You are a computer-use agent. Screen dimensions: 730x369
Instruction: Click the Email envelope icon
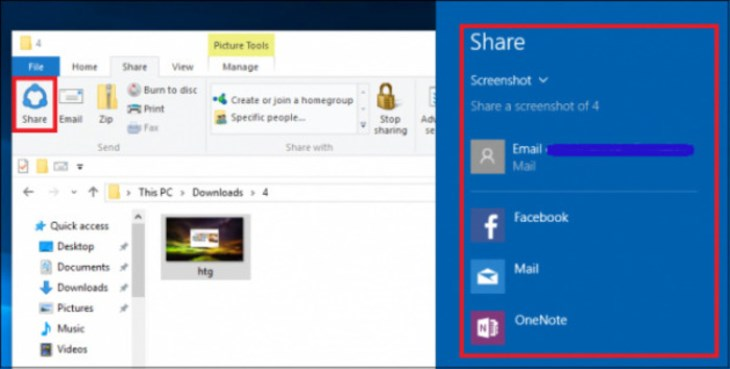tap(71, 97)
